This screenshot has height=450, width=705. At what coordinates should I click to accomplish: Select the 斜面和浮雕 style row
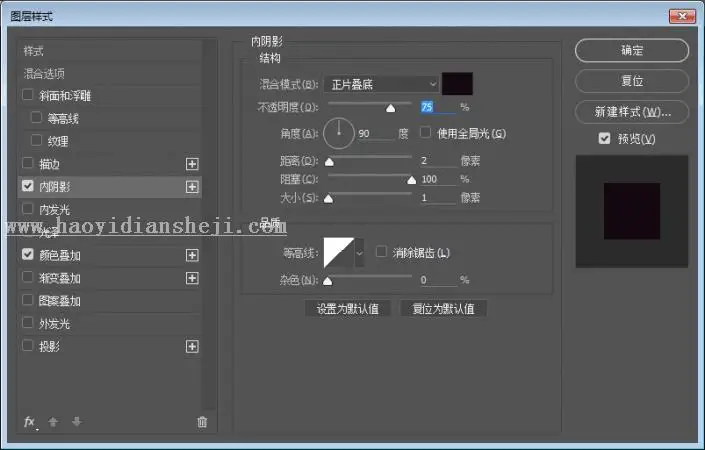110,96
